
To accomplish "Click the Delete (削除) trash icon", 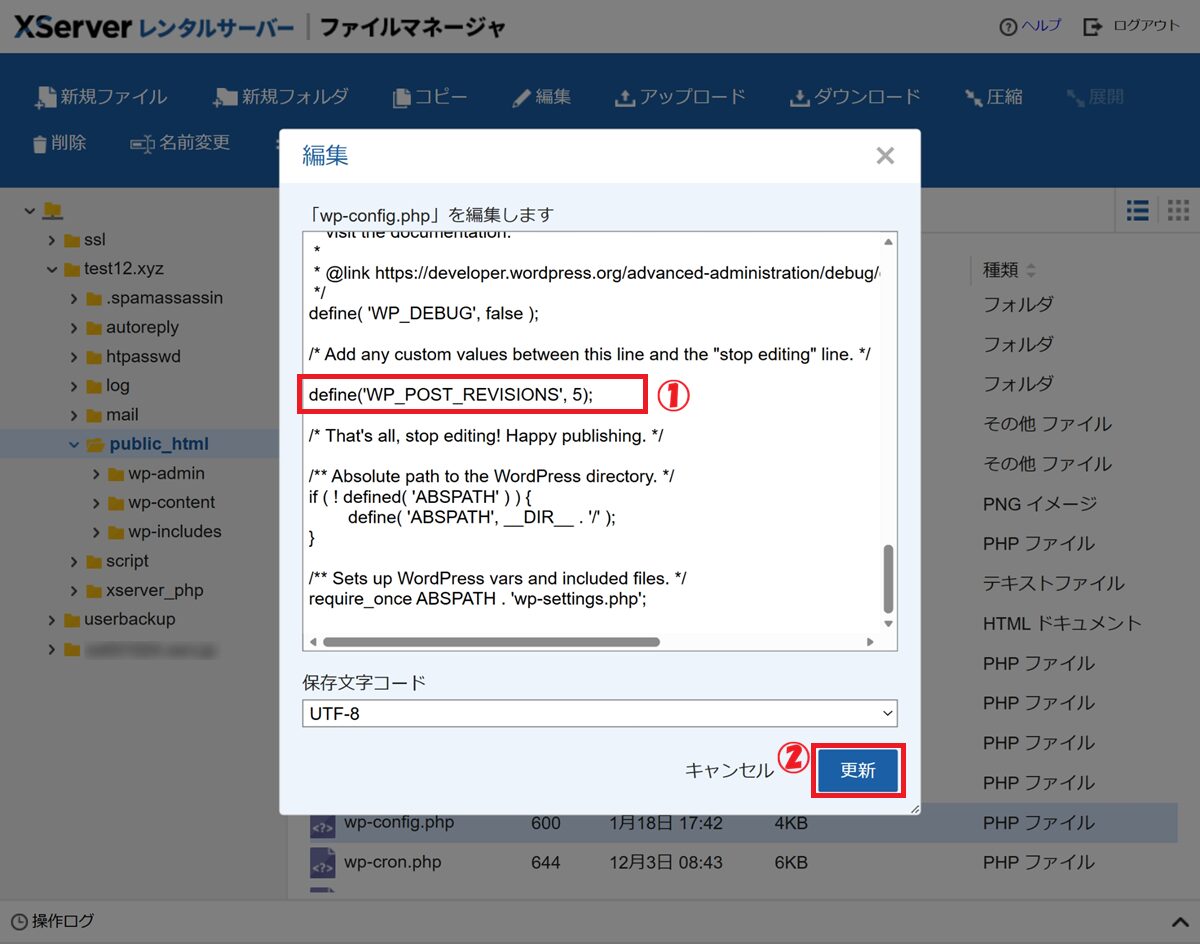I will coord(40,144).
